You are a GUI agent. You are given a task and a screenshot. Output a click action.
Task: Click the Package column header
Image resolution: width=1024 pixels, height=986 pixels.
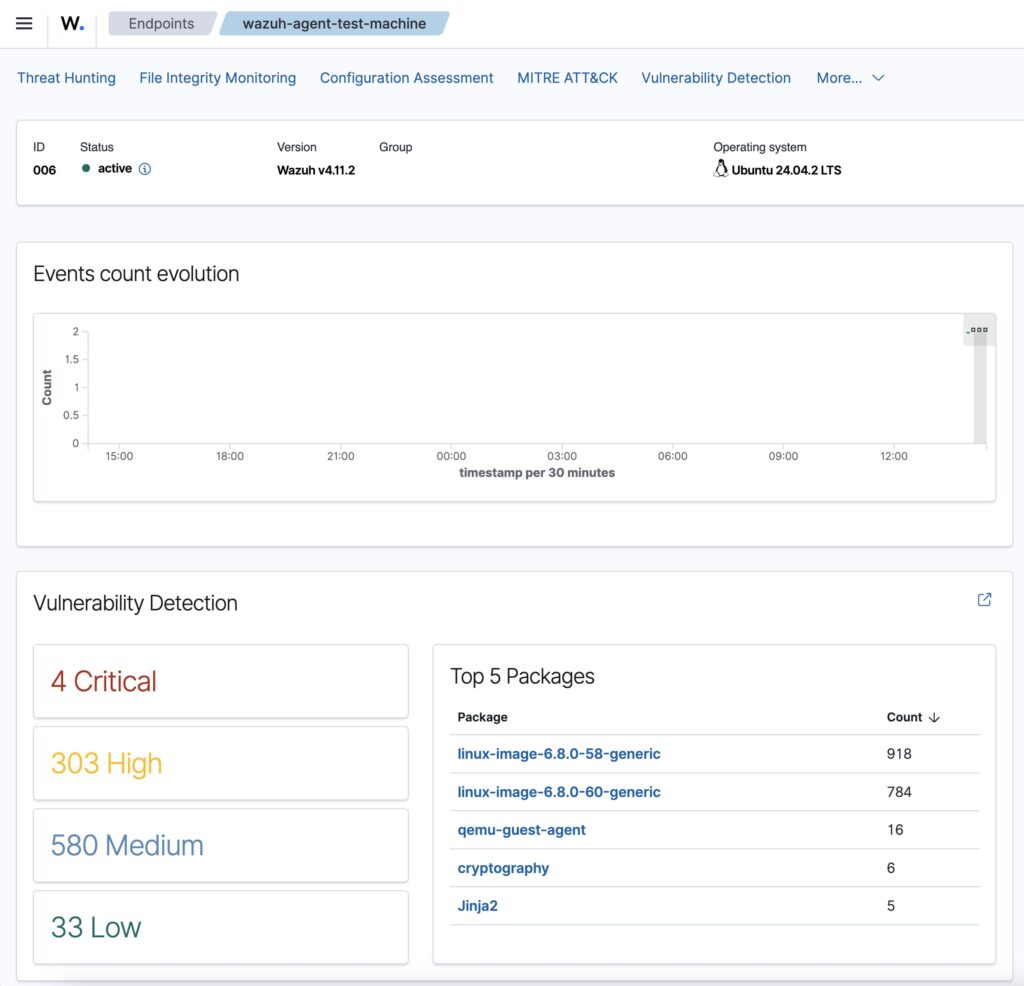482,717
